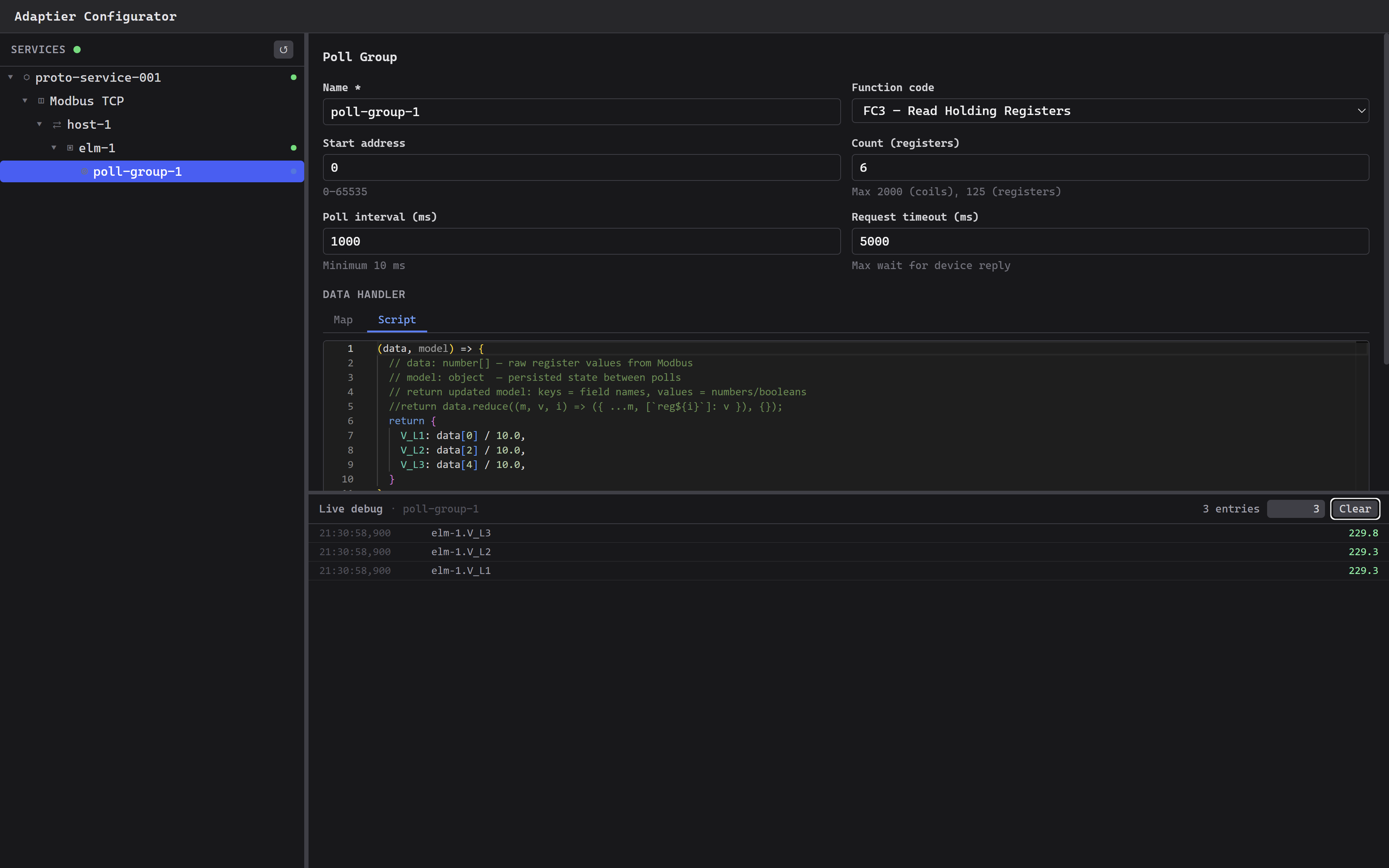Click the device icon next to elm-1
Viewport: 1389px width, 868px height.
pyautogui.click(x=70, y=148)
